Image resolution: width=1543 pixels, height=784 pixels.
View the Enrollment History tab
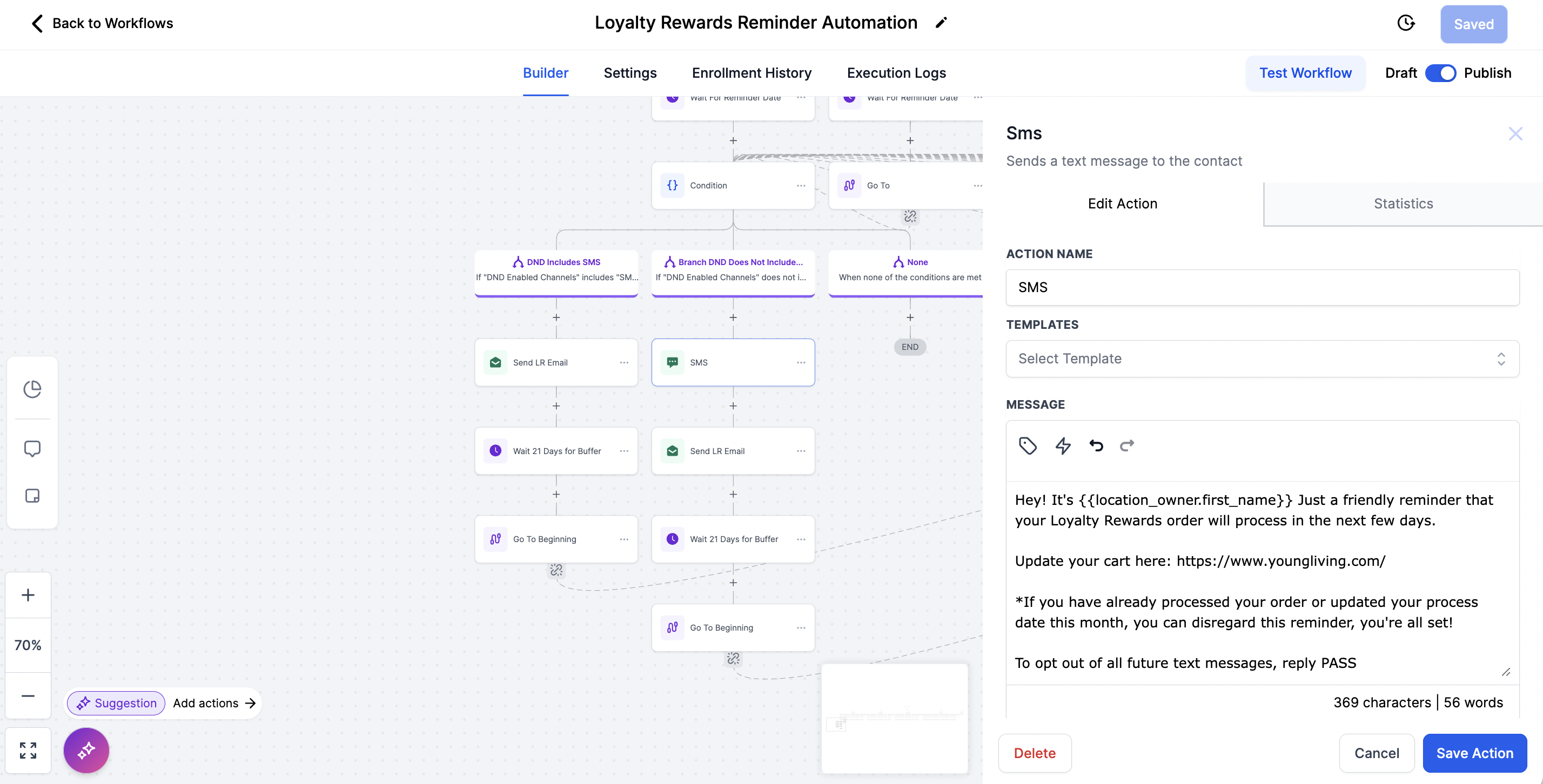click(751, 73)
